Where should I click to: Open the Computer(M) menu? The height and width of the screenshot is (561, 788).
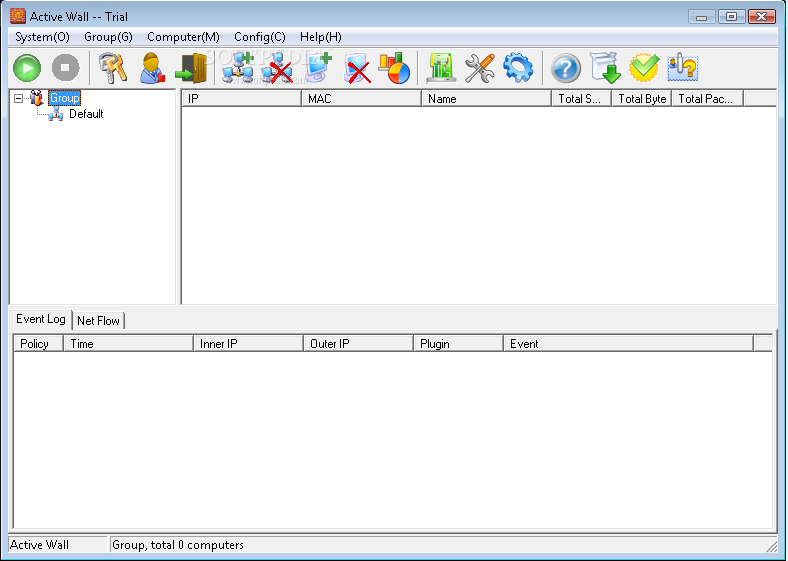click(x=183, y=37)
